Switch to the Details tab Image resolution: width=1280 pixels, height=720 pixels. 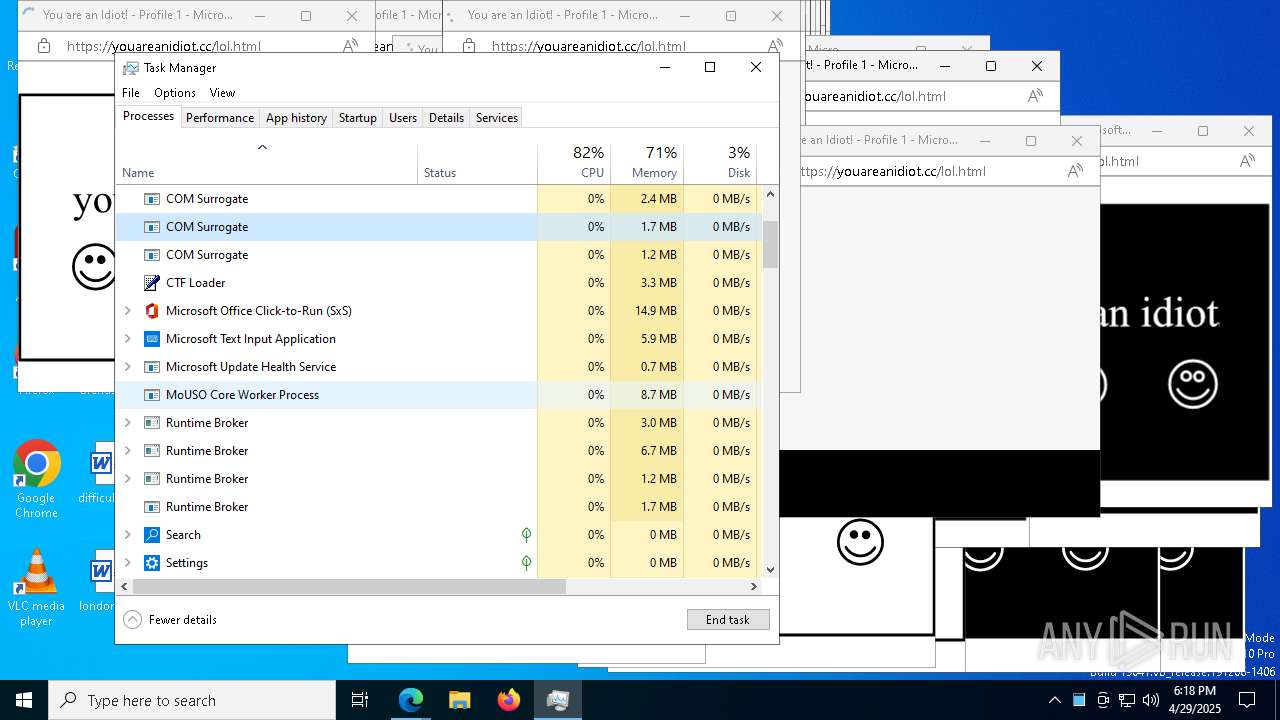(446, 118)
